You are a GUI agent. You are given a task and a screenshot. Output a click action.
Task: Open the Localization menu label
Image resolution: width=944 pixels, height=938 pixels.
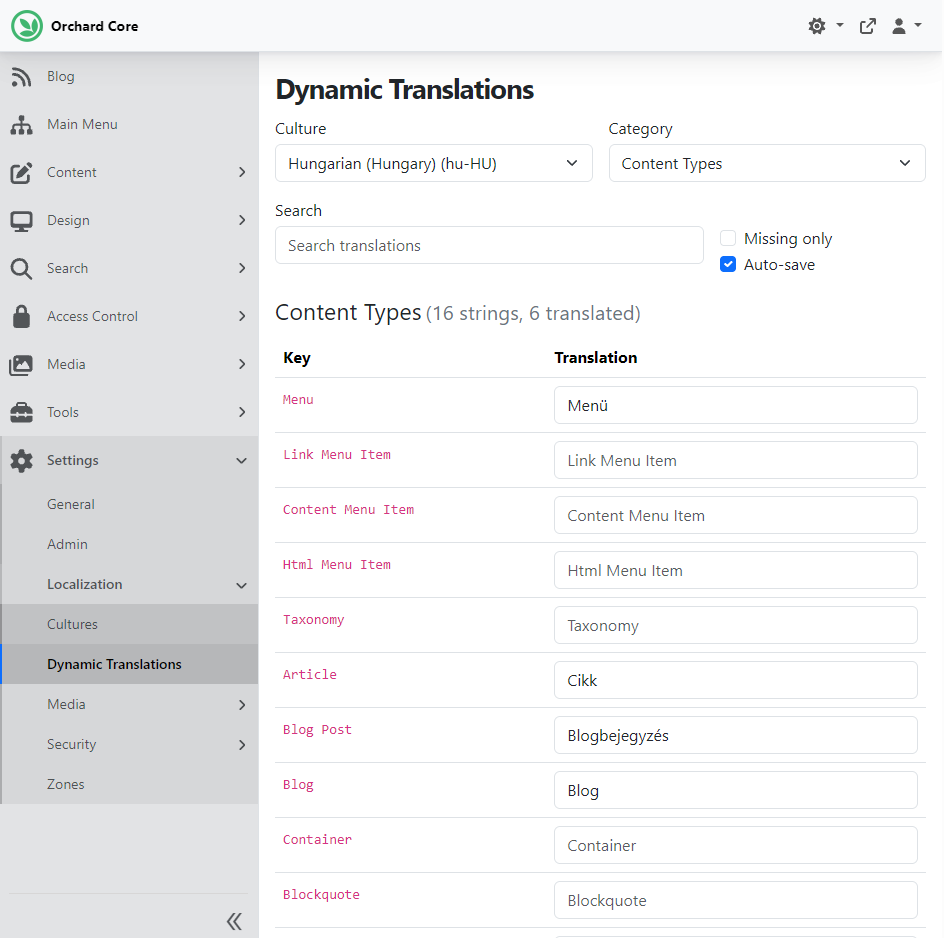click(85, 584)
